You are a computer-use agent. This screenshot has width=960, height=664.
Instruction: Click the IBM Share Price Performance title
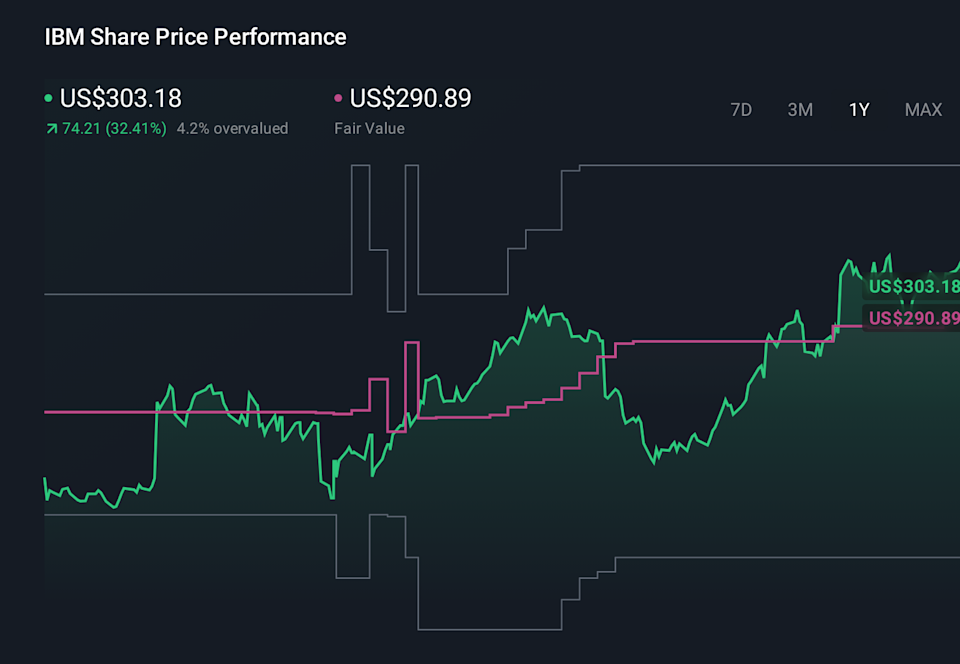coord(194,36)
